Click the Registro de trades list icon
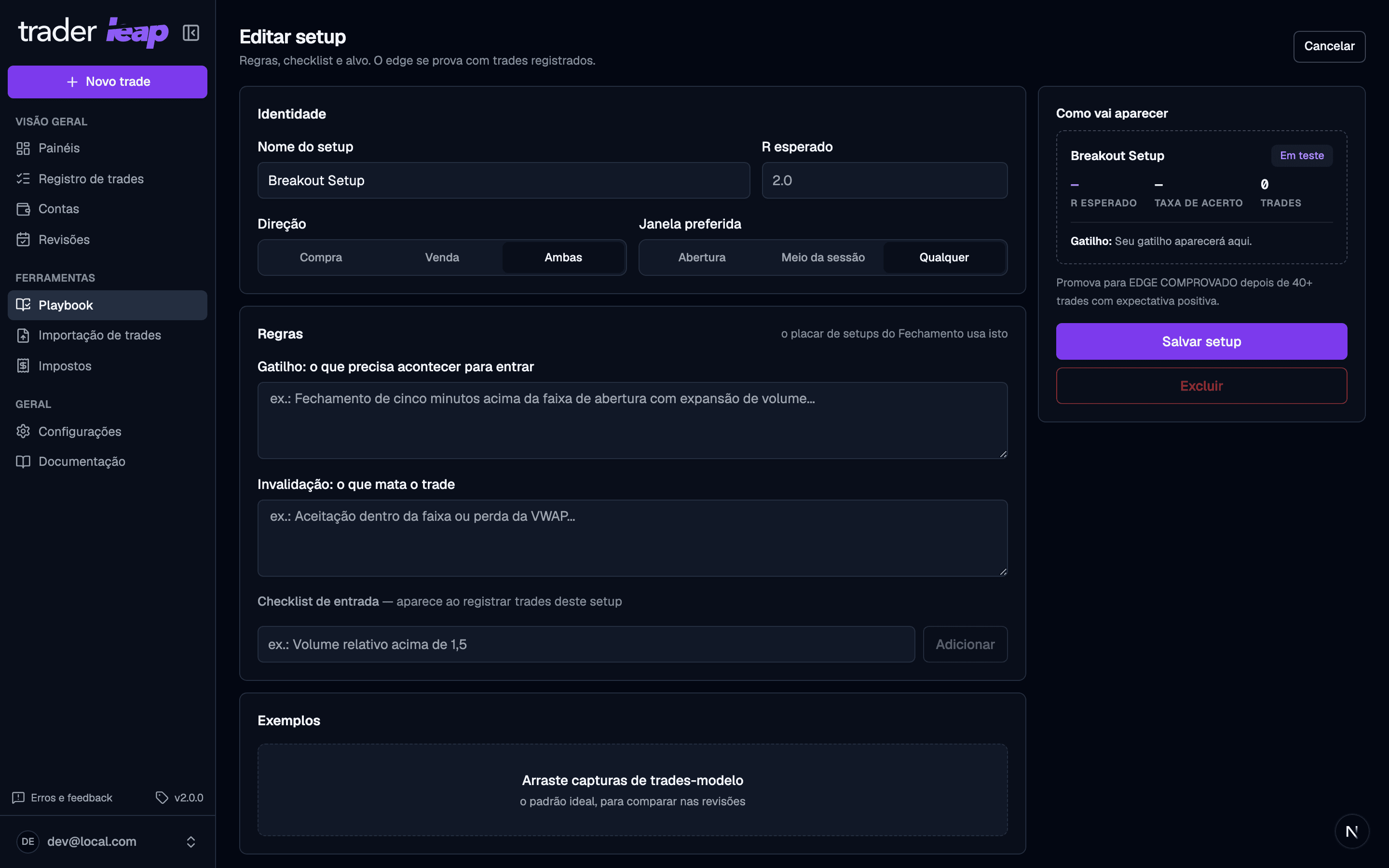Image resolution: width=1389 pixels, height=868 pixels. (23, 178)
